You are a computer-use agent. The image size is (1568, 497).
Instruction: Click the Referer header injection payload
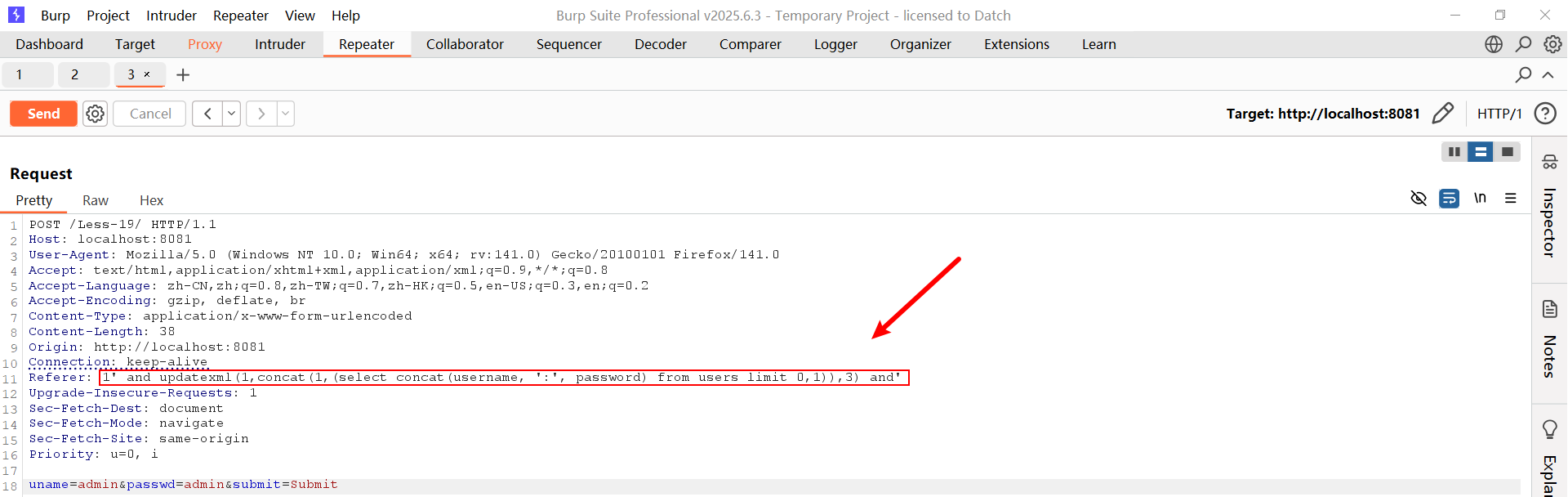coord(504,378)
